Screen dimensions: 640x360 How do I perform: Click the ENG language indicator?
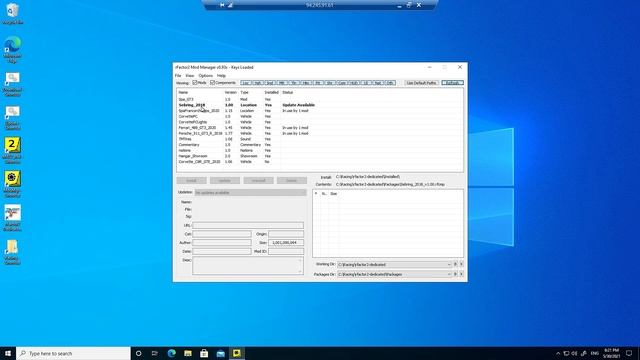pyautogui.click(x=595, y=353)
